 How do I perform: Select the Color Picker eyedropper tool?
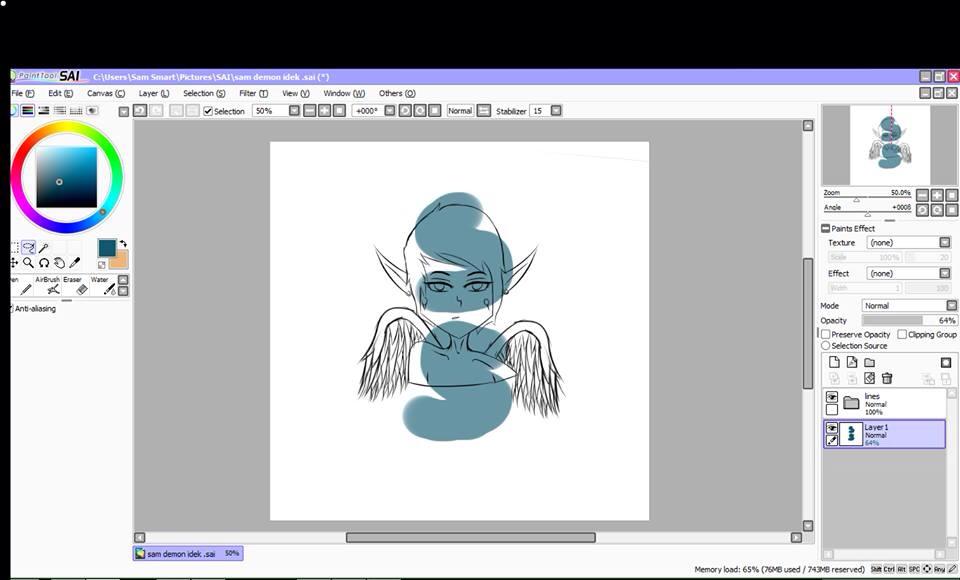(x=75, y=263)
